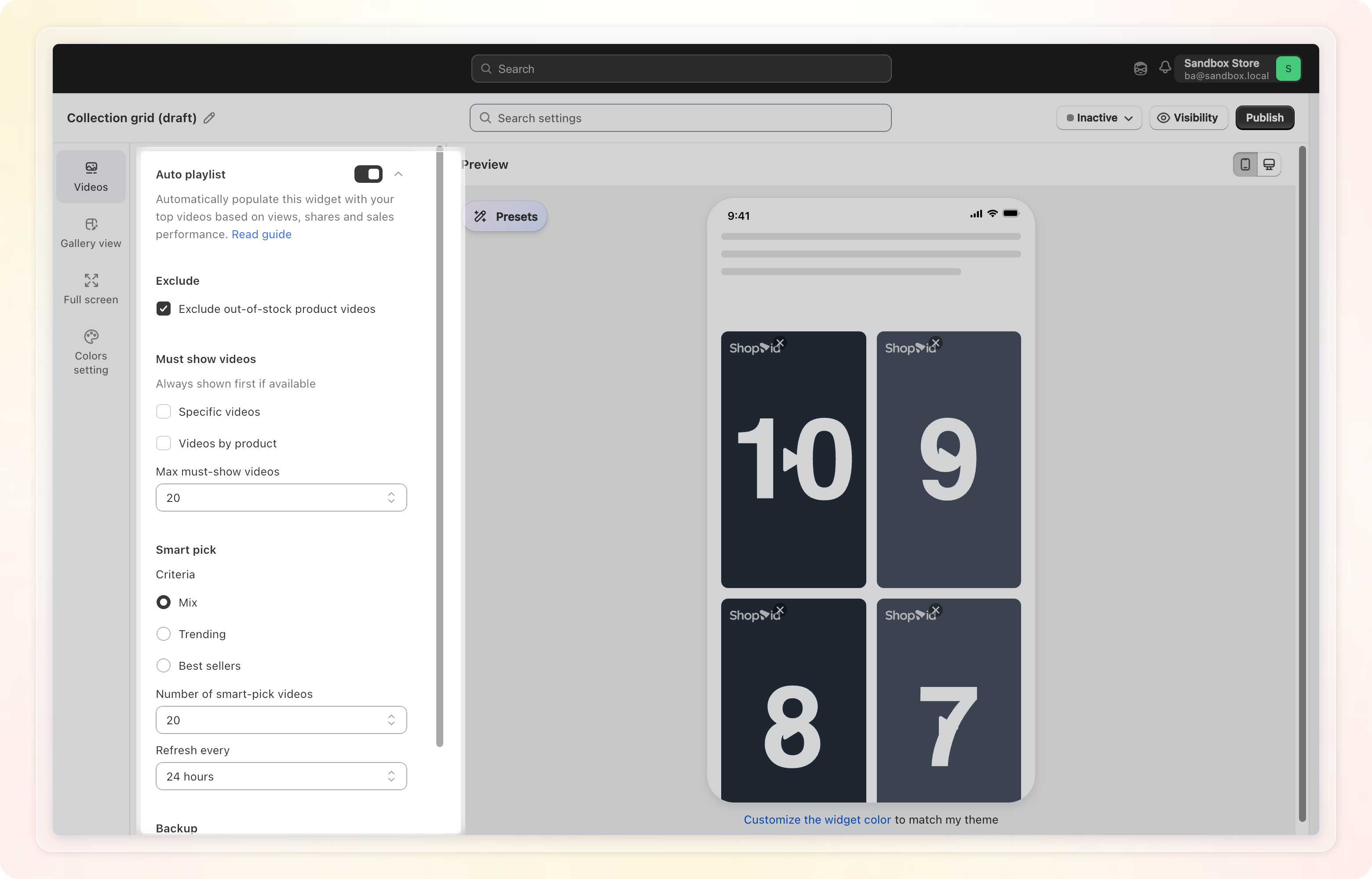This screenshot has height=879, width=1372.
Task: Open Number of smart-pick videos dropdown
Action: (x=281, y=720)
